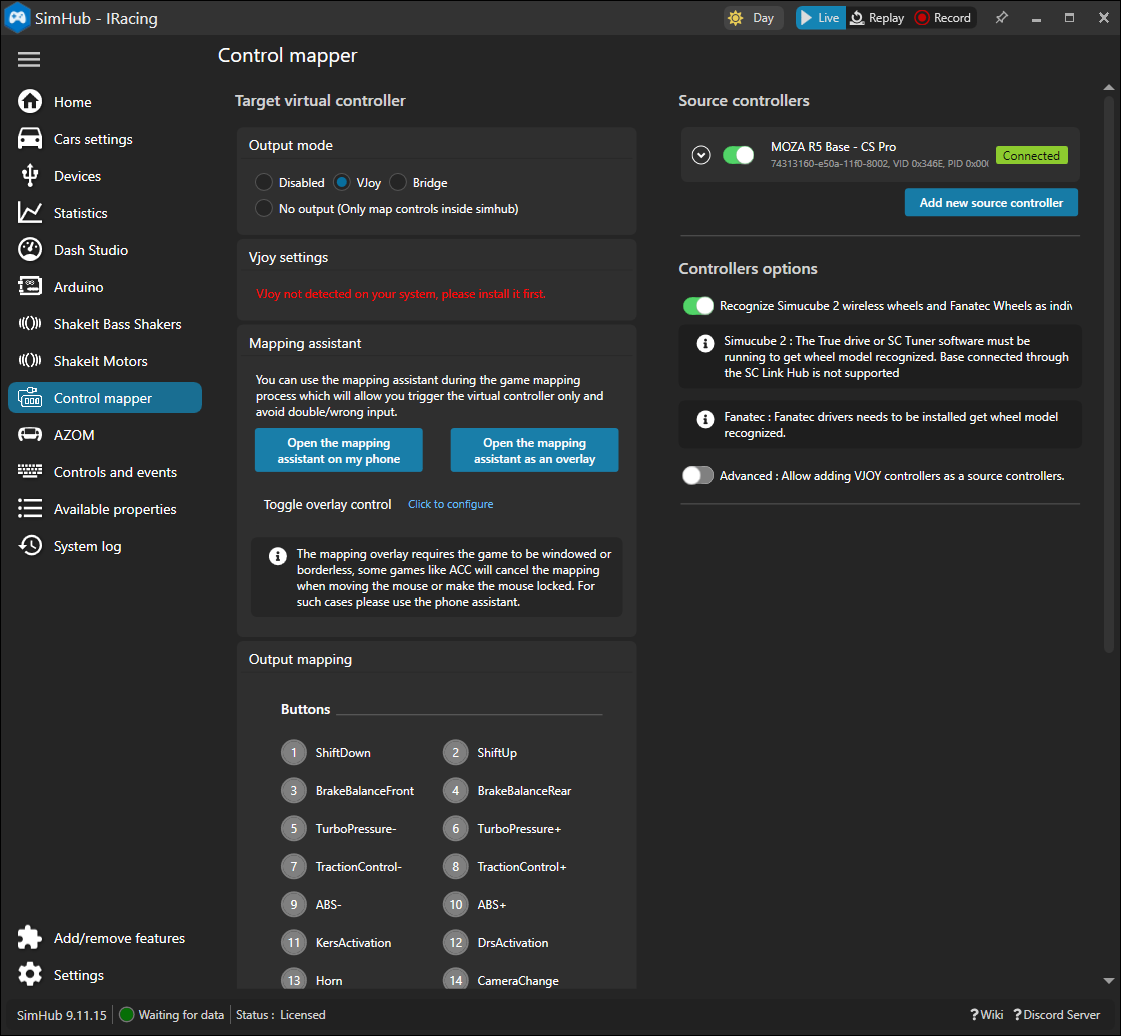Click the Controls and events keyboard icon
Viewport: 1121px width, 1036px height.
click(x=30, y=471)
